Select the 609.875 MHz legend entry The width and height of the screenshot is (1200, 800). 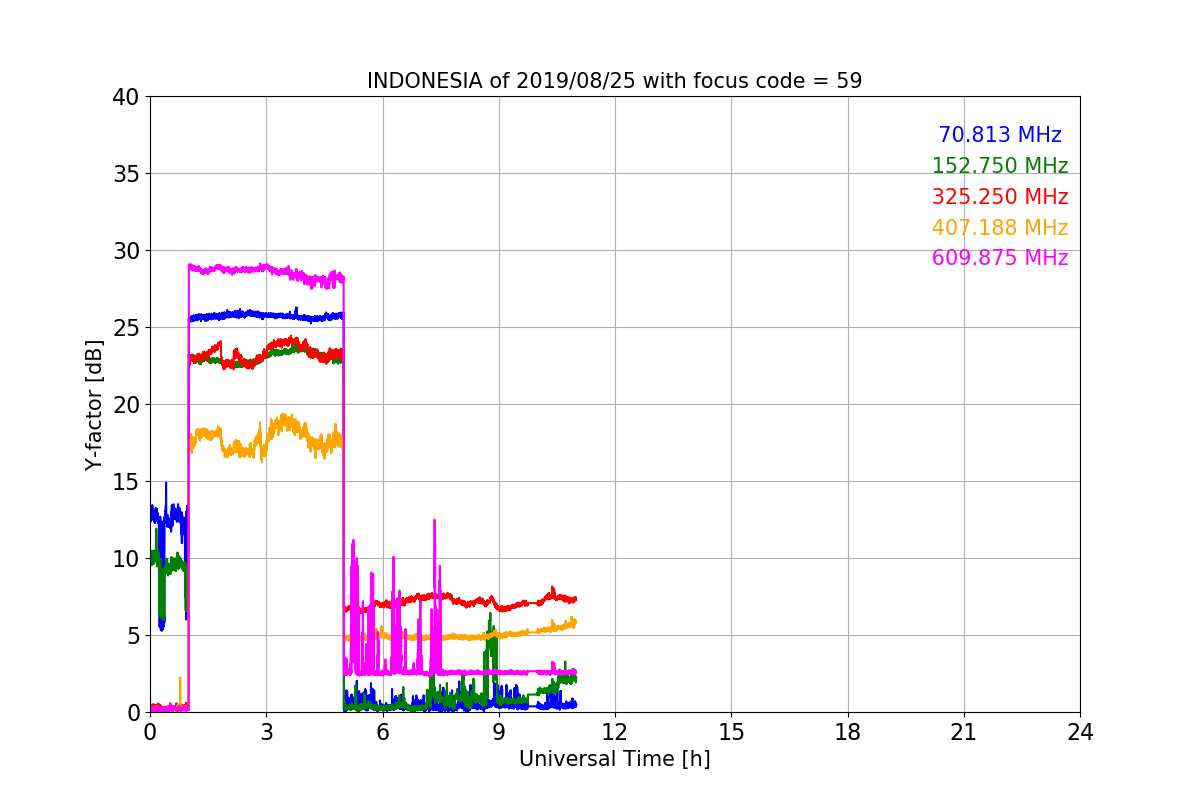[1000, 258]
